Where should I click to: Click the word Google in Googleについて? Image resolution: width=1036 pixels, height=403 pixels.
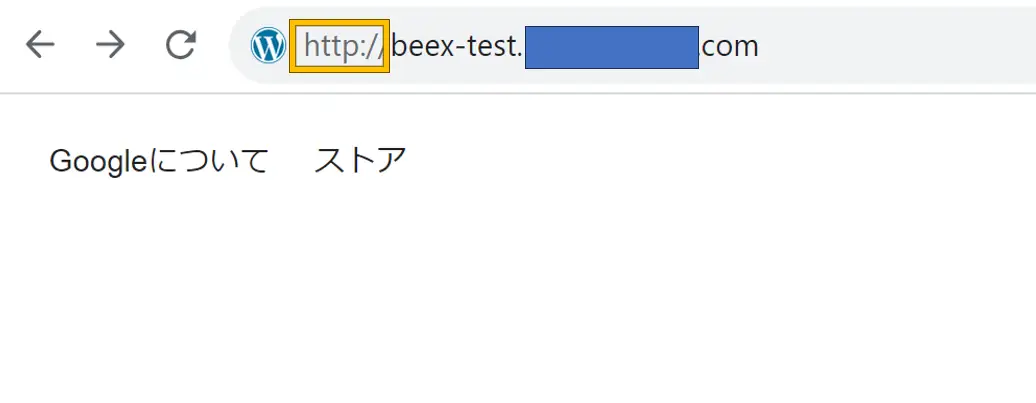(98, 161)
